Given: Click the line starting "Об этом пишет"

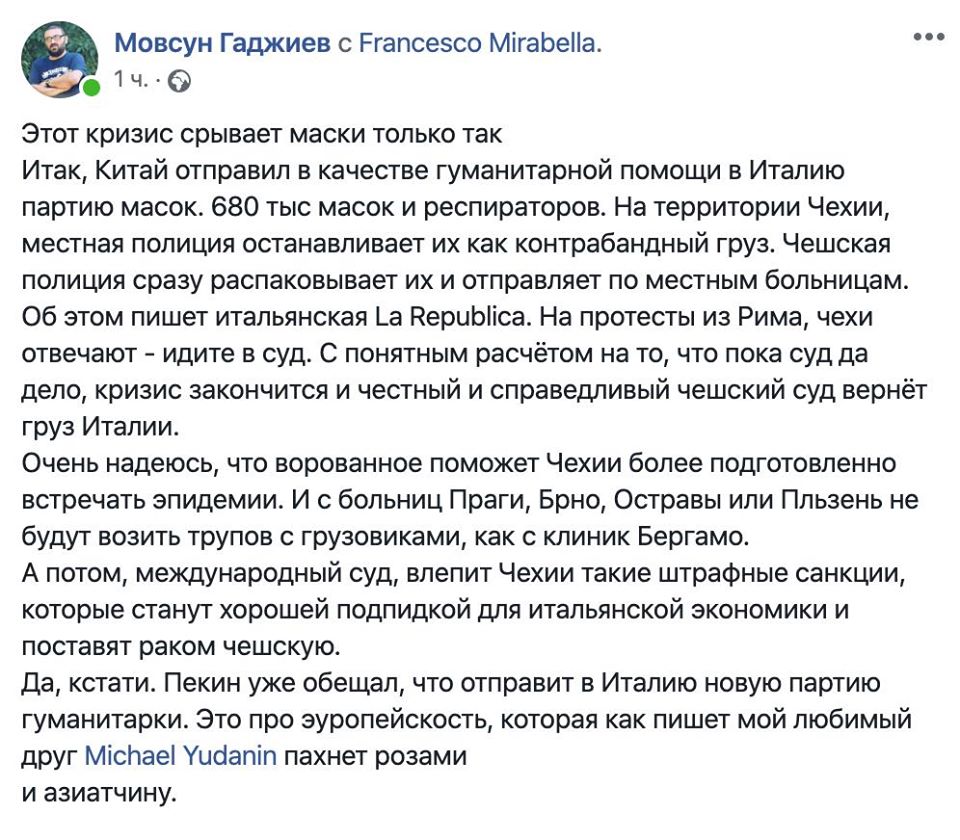Looking at the screenshot, I should (x=447, y=317).
